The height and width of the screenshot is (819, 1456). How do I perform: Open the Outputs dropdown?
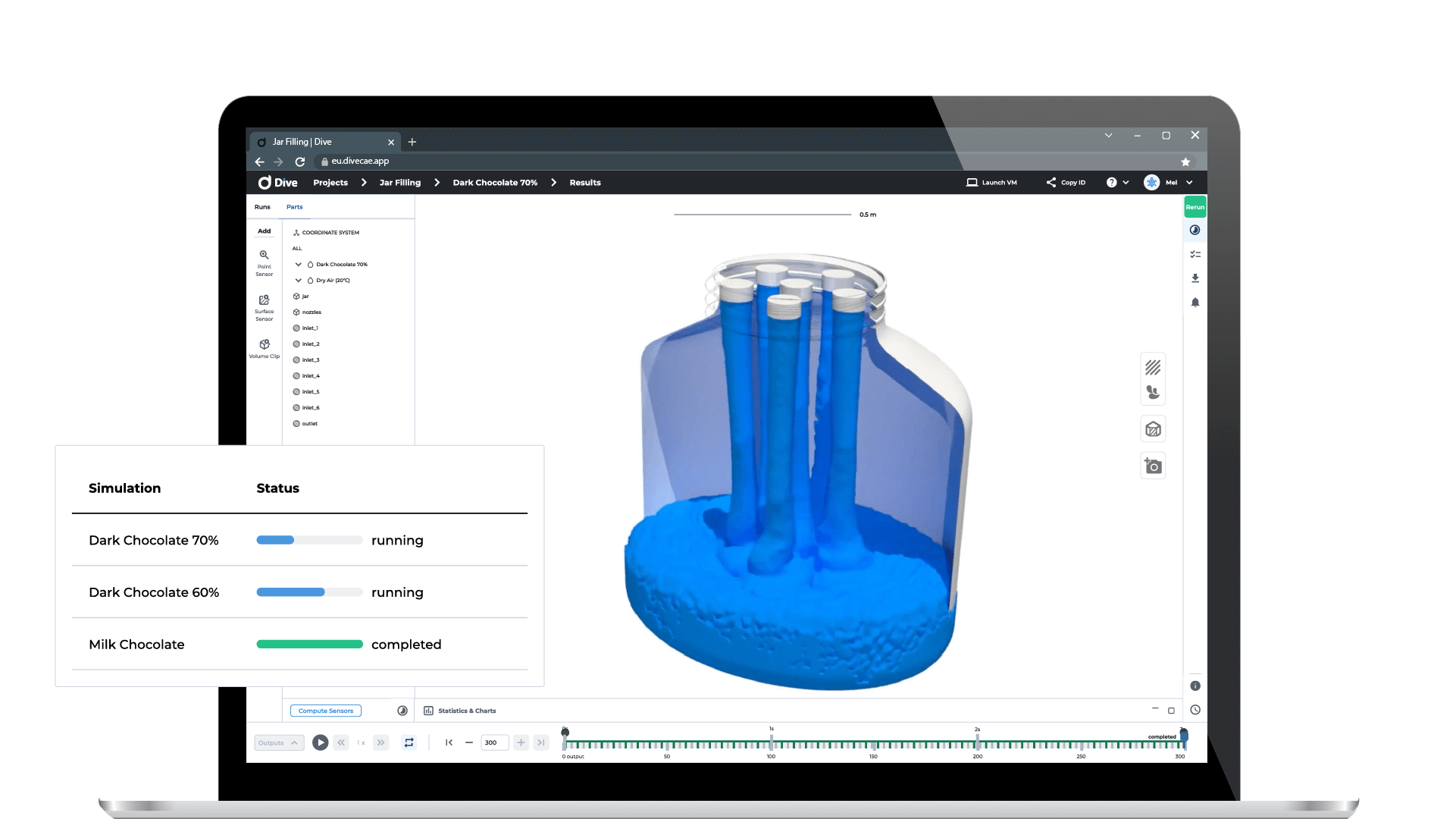click(278, 742)
